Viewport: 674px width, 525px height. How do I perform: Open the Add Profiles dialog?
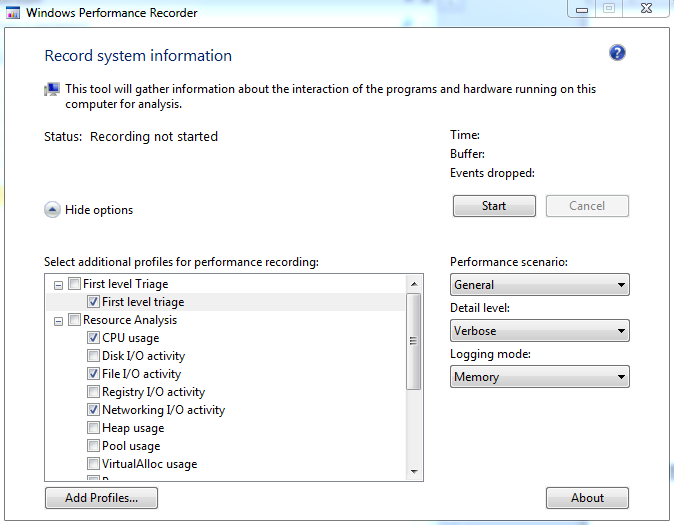pyautogui.click(x=101, y=498)
